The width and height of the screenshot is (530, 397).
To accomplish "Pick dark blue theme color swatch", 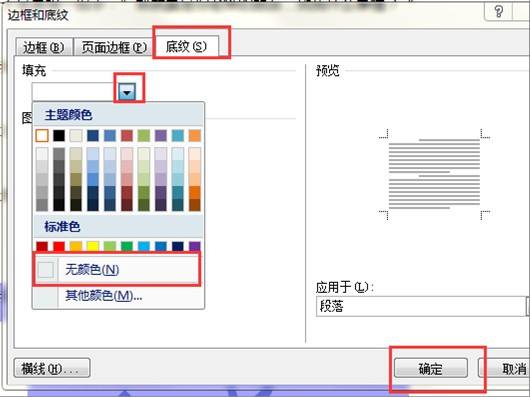I will 93,136.
